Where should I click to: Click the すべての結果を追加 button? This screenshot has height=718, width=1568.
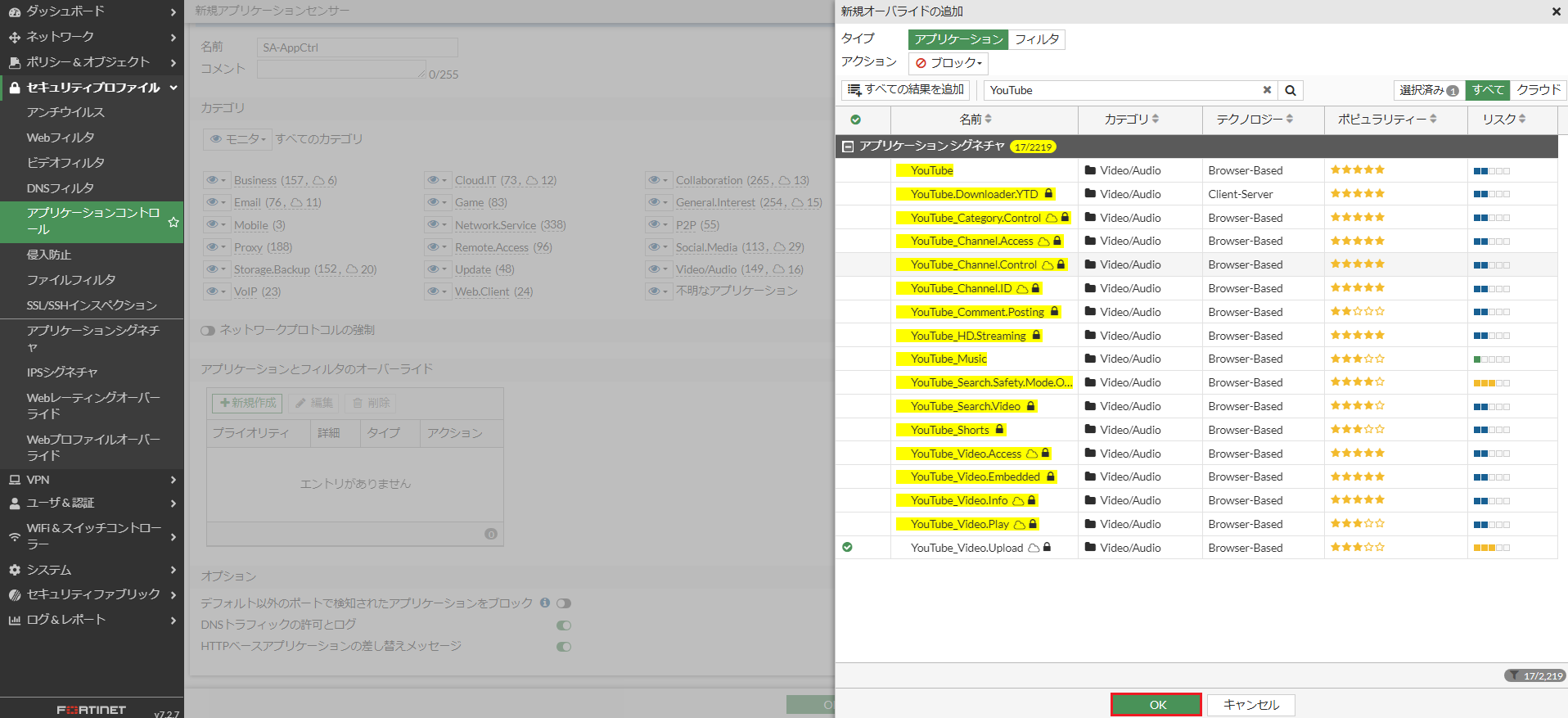906,90
